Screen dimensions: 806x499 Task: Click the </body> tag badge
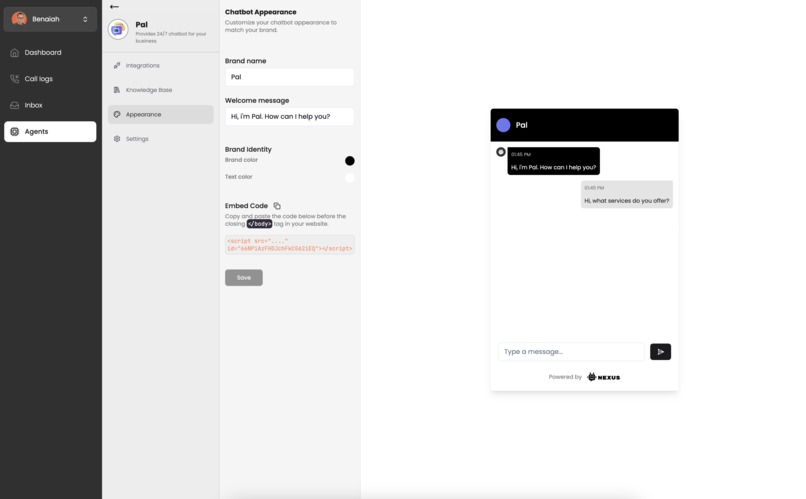coord(260,224)
